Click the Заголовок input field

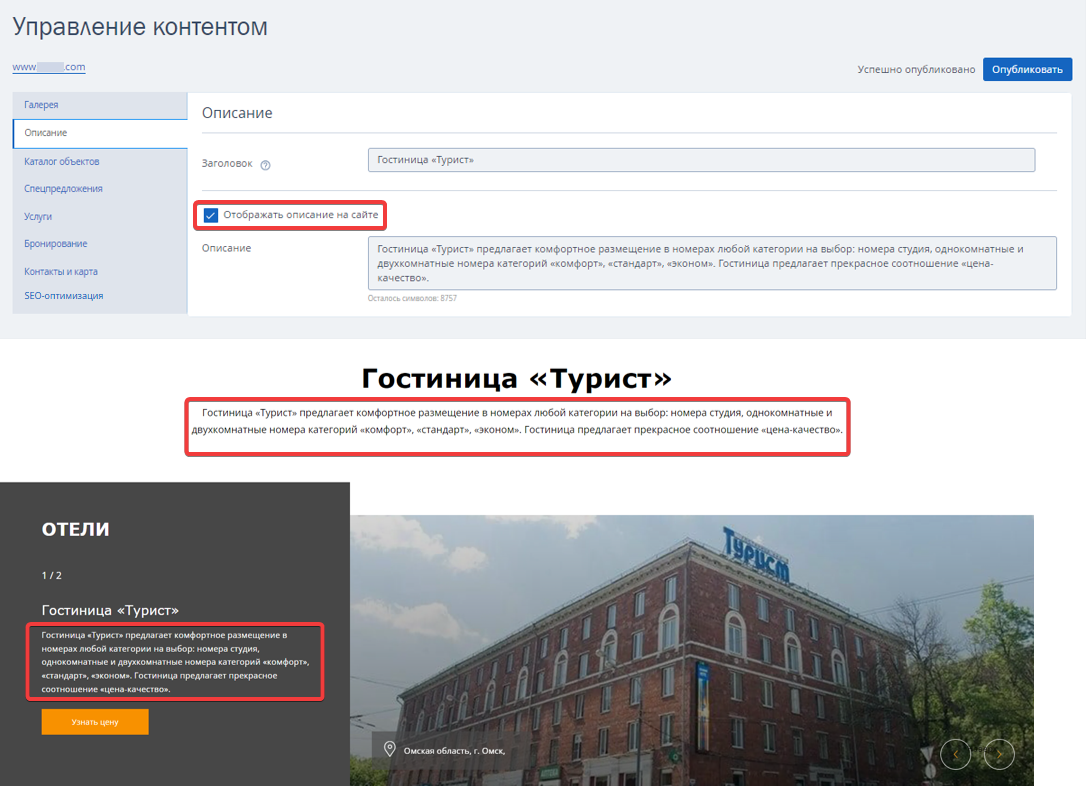point(701,160)
